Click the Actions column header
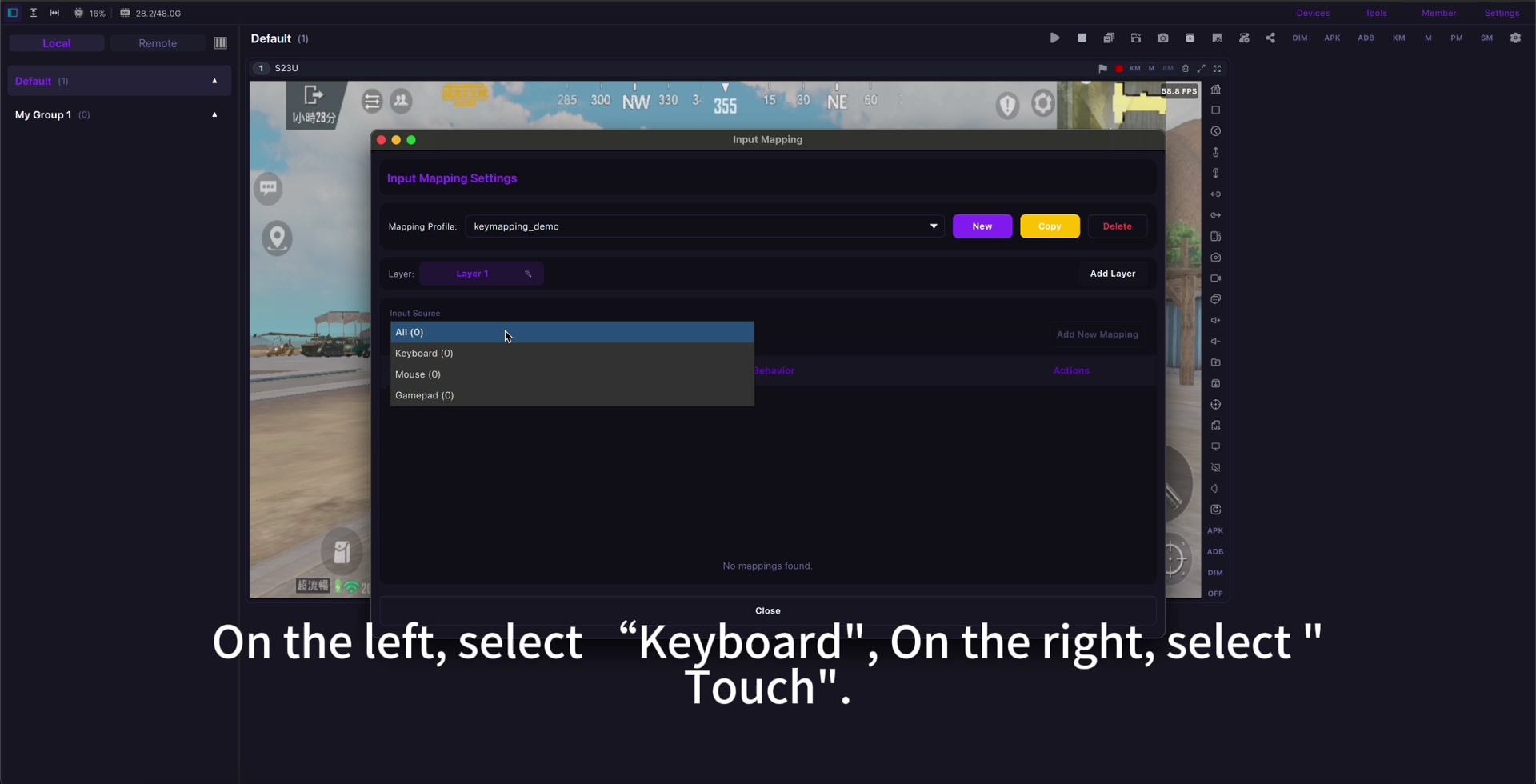Viewport: 1536px width, 784px height. pyautogui.click(x=1071, y=370)
